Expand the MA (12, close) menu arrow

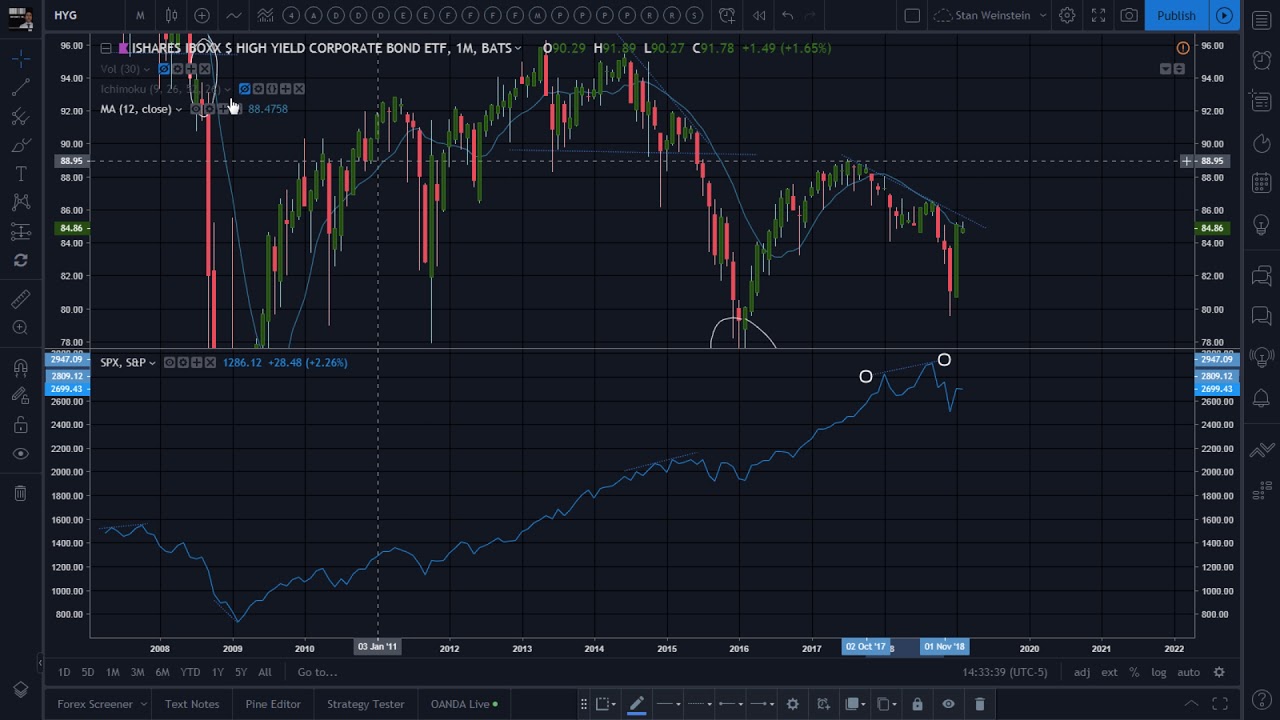click(x=178, y=109)
